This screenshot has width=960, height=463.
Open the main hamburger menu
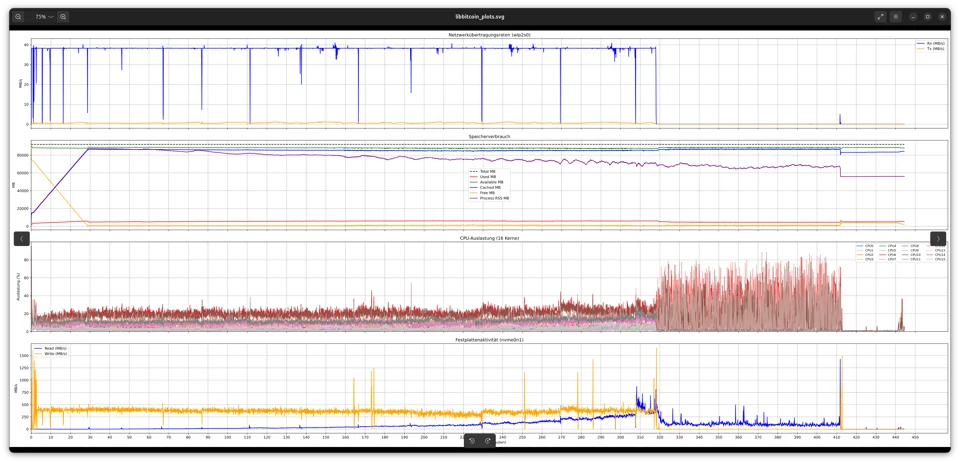tap(896, 17)
